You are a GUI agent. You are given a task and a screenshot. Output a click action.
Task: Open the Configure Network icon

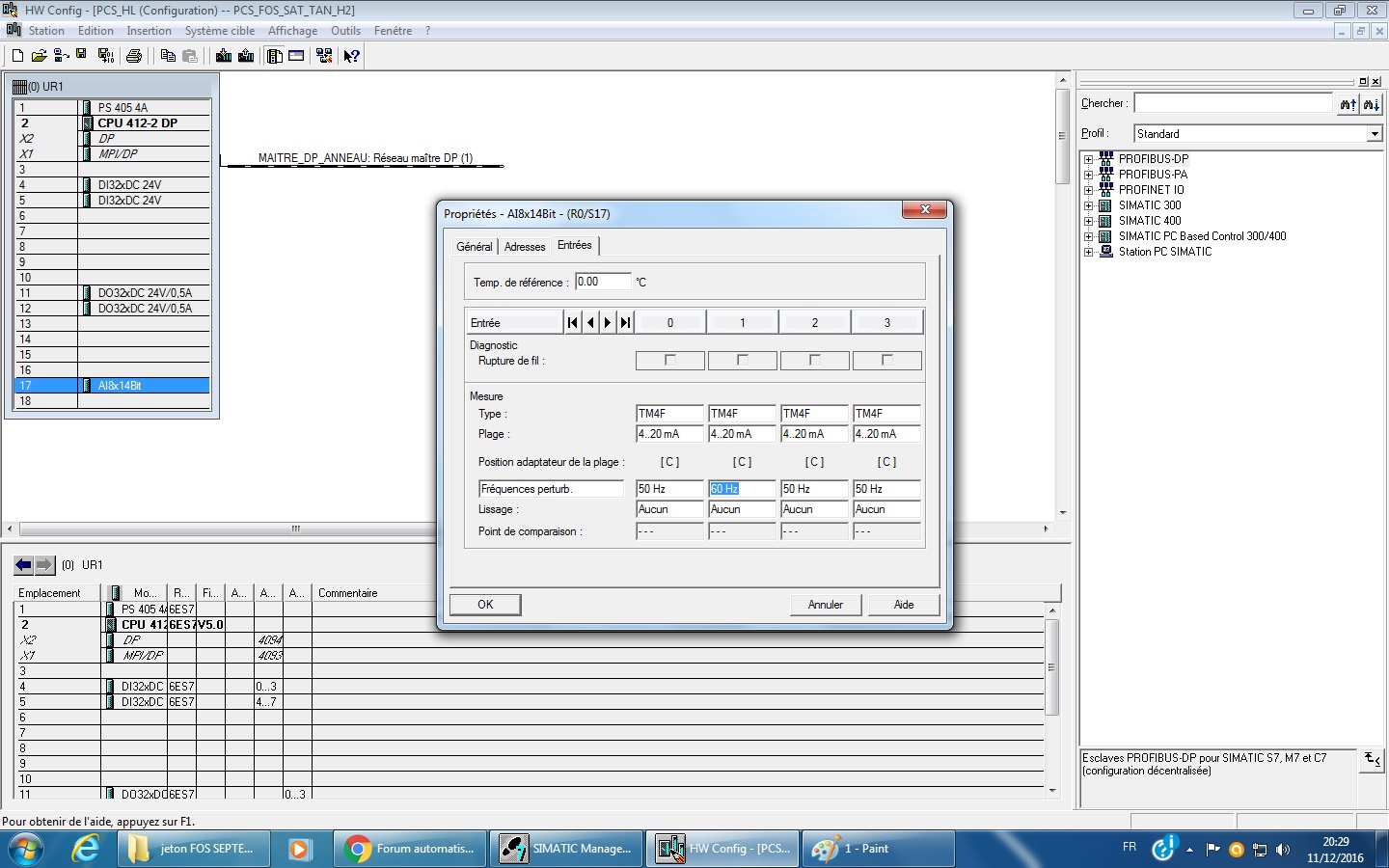coord(324,56)
